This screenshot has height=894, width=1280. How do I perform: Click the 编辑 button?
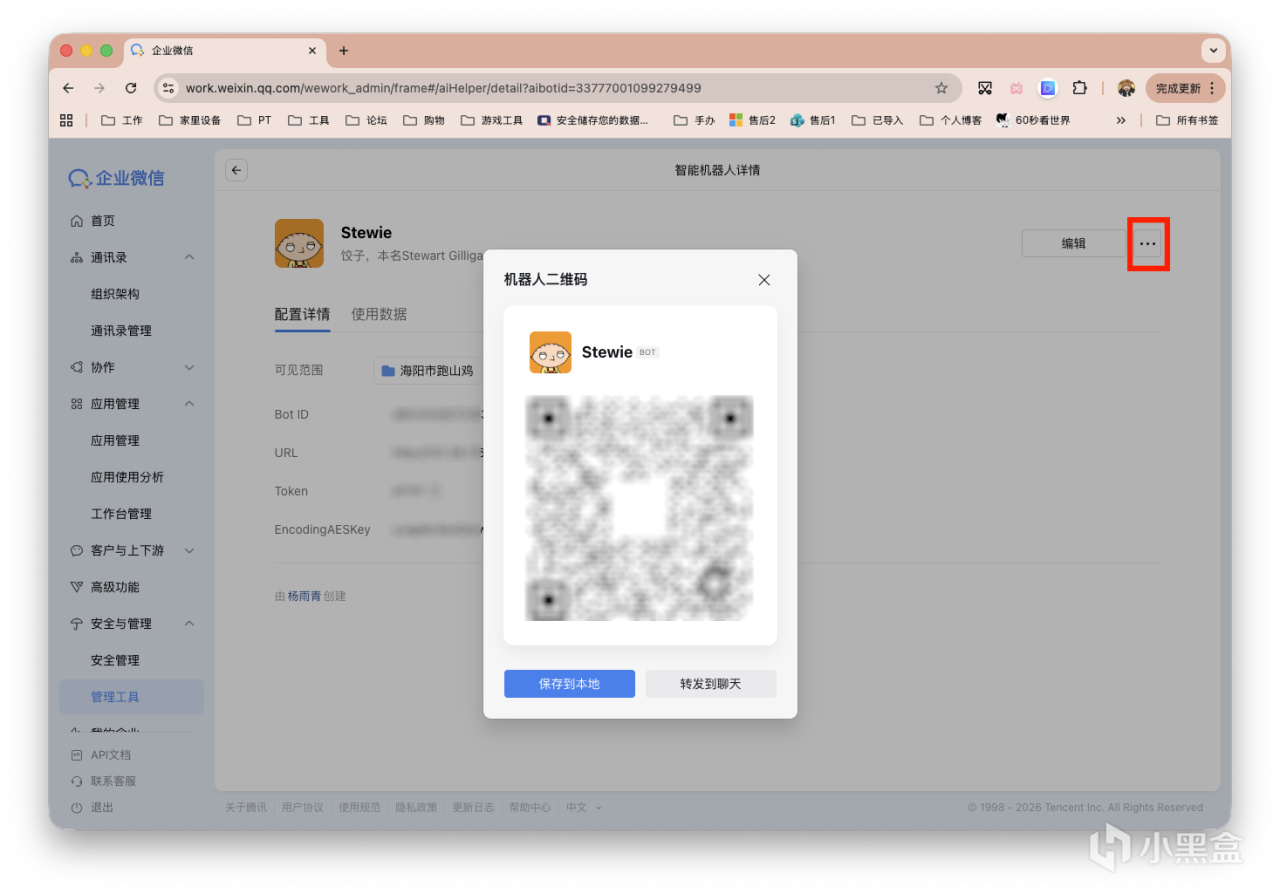coord(1074,243)
